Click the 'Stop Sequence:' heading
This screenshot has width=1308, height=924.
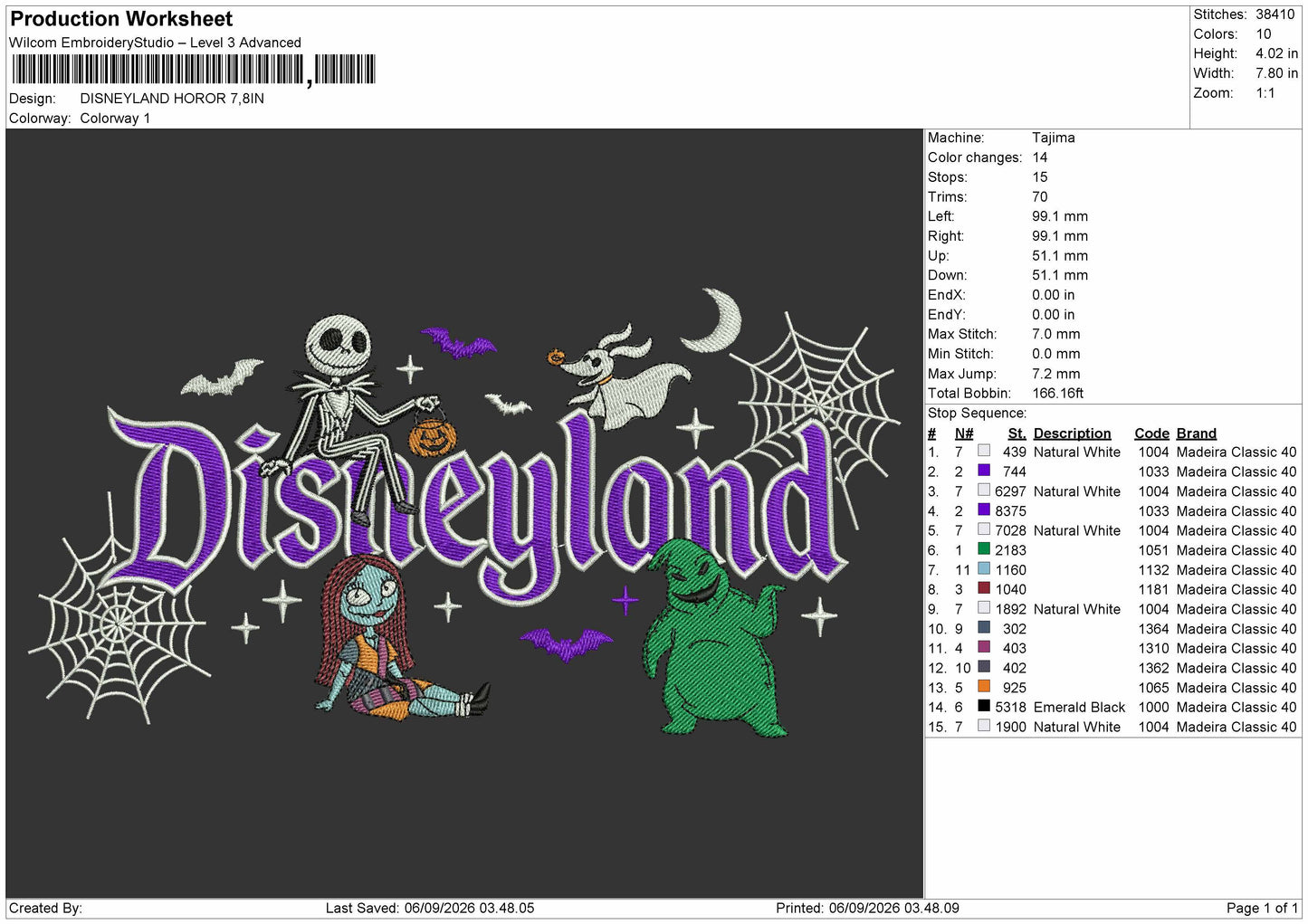click(x=977, y=413)
